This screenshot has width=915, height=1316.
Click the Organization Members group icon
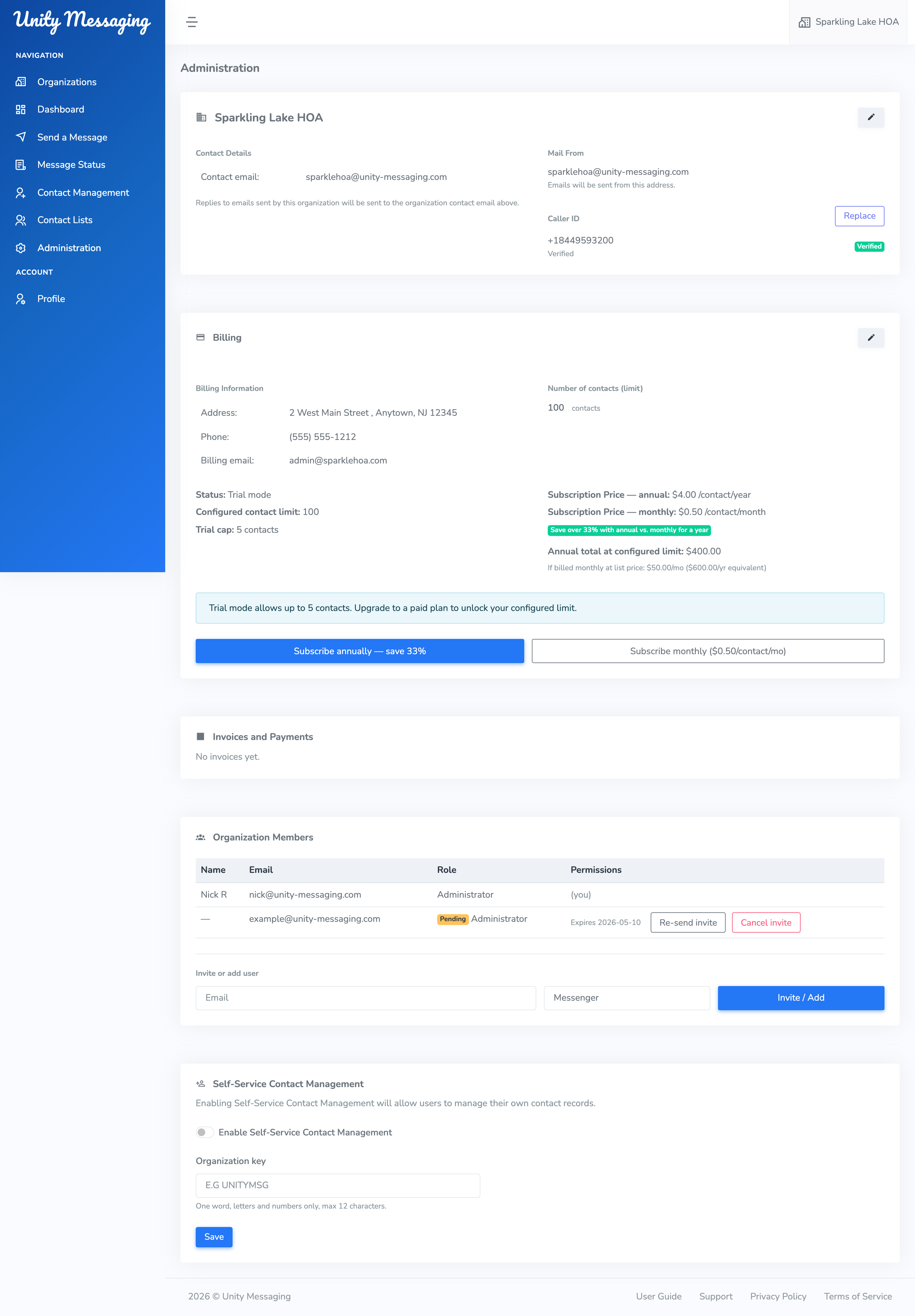pyautogui.click(x=200, y=837)
